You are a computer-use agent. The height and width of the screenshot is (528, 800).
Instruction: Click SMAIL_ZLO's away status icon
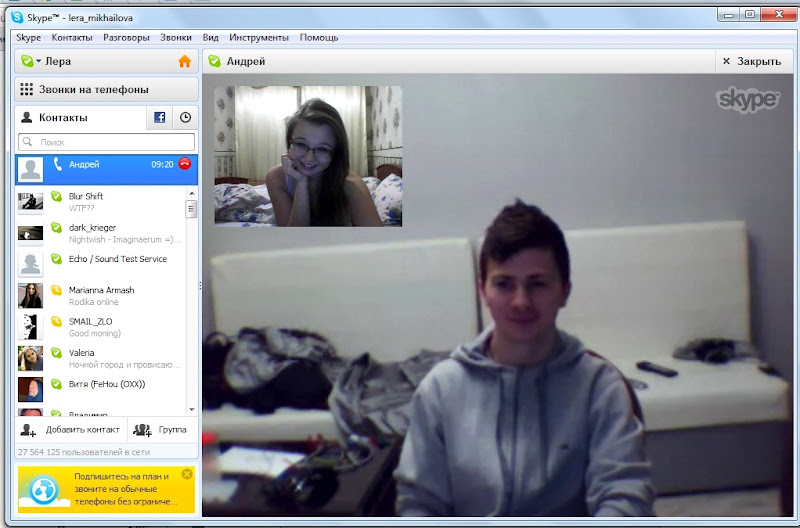click(56, 321)
